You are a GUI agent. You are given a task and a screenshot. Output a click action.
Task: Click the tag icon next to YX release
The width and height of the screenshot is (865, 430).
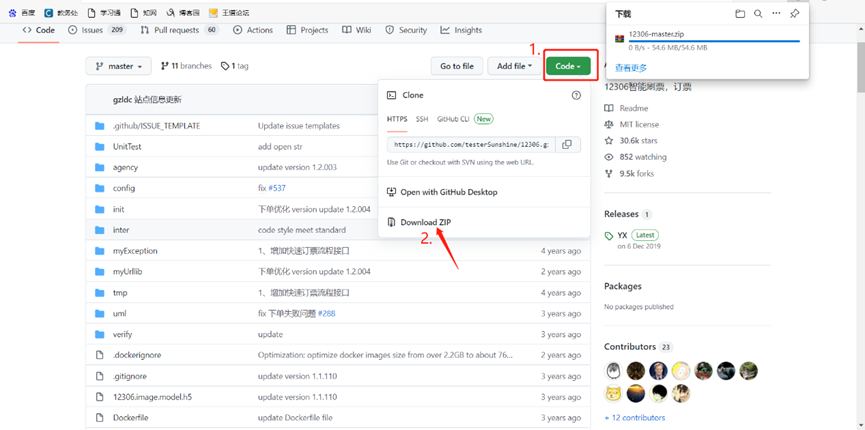[x=608, y=236]
